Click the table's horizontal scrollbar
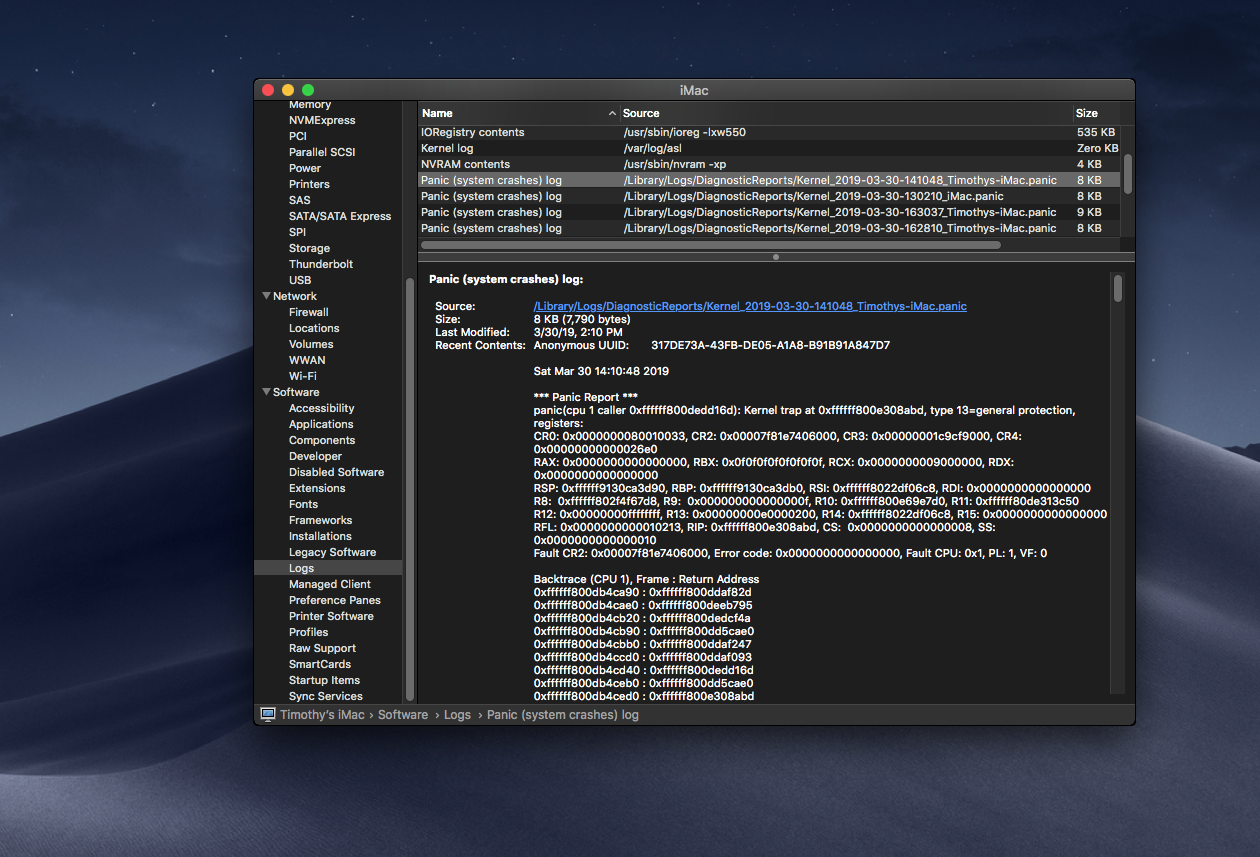 coord(711,244)
